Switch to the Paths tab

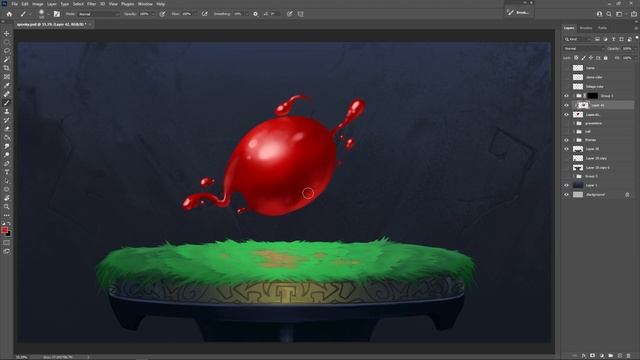[x=602, y=28]
